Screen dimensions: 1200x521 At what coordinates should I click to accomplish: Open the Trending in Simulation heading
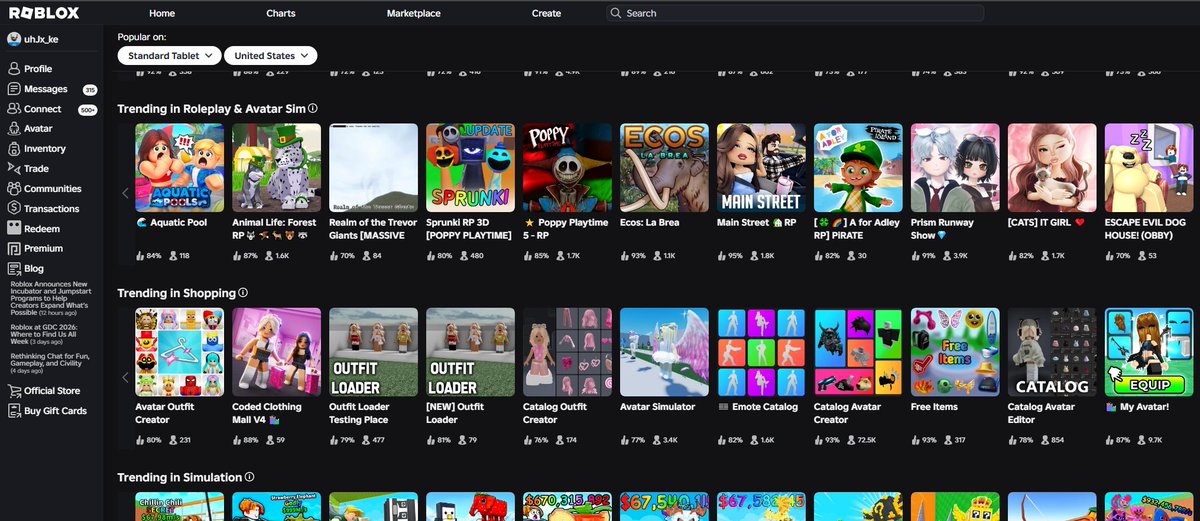click(180, 478)
